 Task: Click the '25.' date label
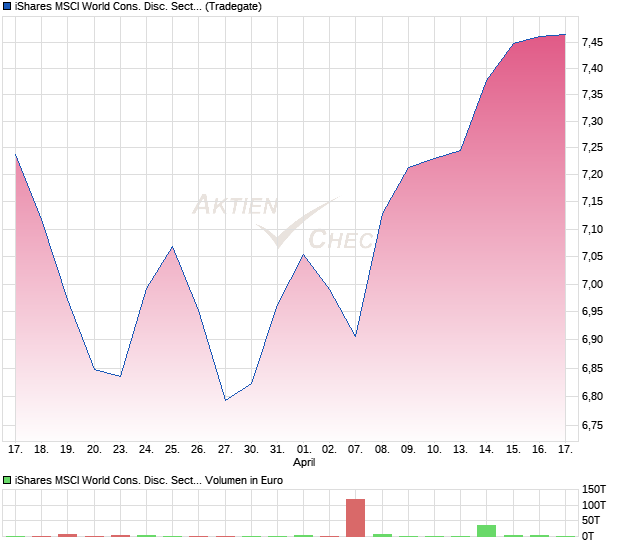(172, 449)
